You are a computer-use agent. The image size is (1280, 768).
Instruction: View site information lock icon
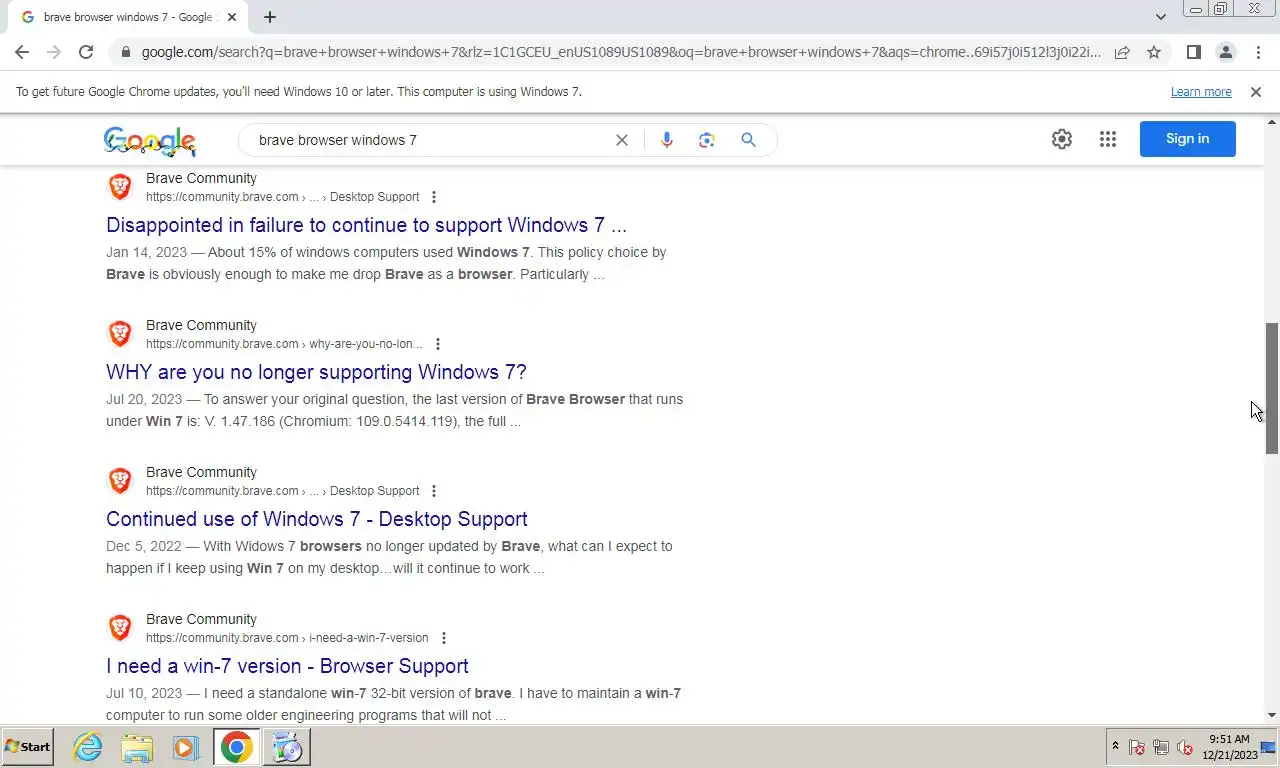coord(125,52)
